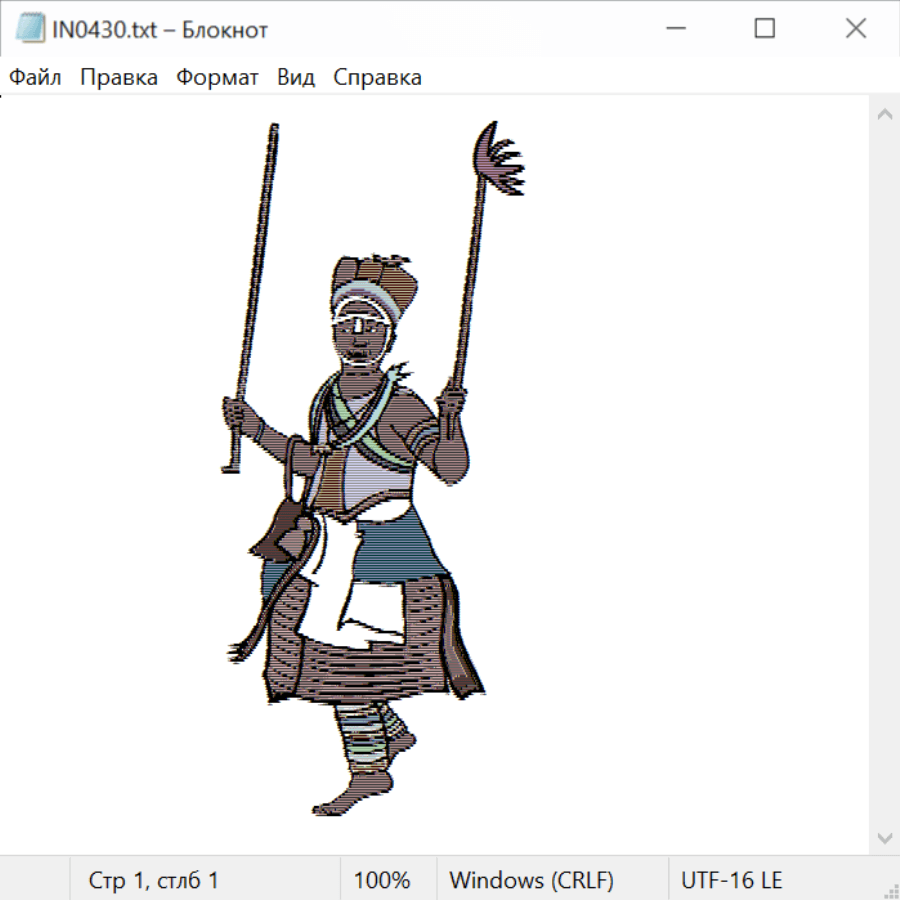Click the scroll up arrow
Viewport: 900px width, 900px height.
pyautogui.click(x=884, y=114)
